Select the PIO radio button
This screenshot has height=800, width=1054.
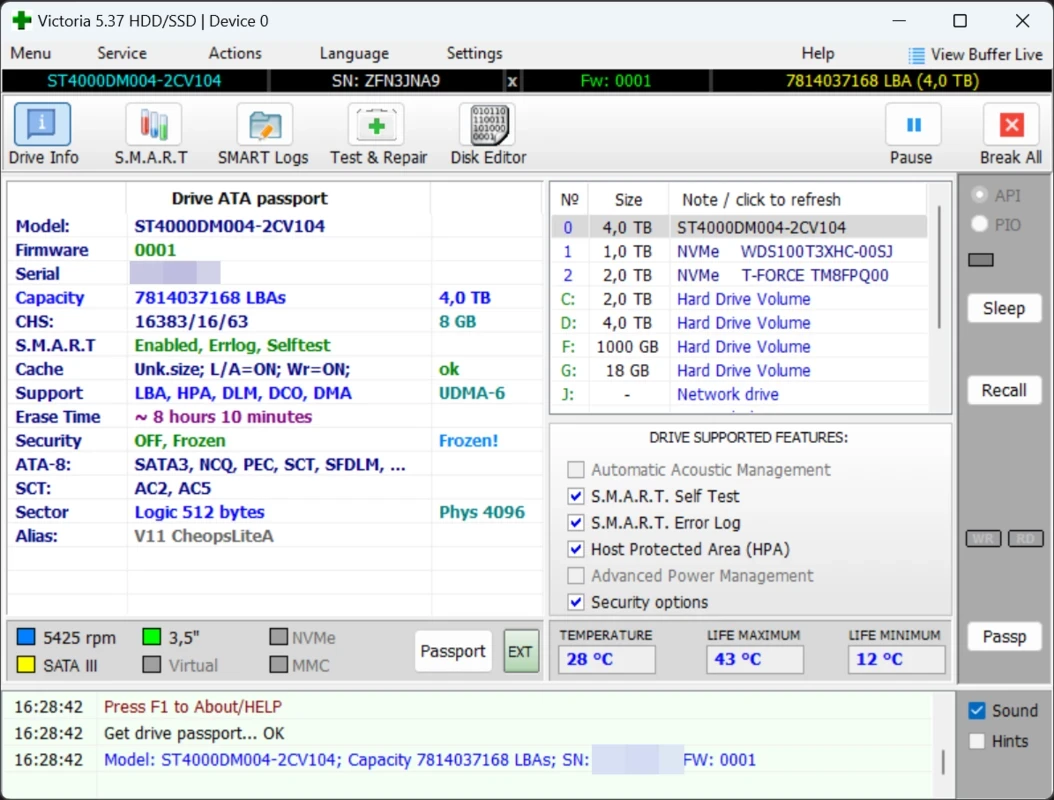[980, 225]
